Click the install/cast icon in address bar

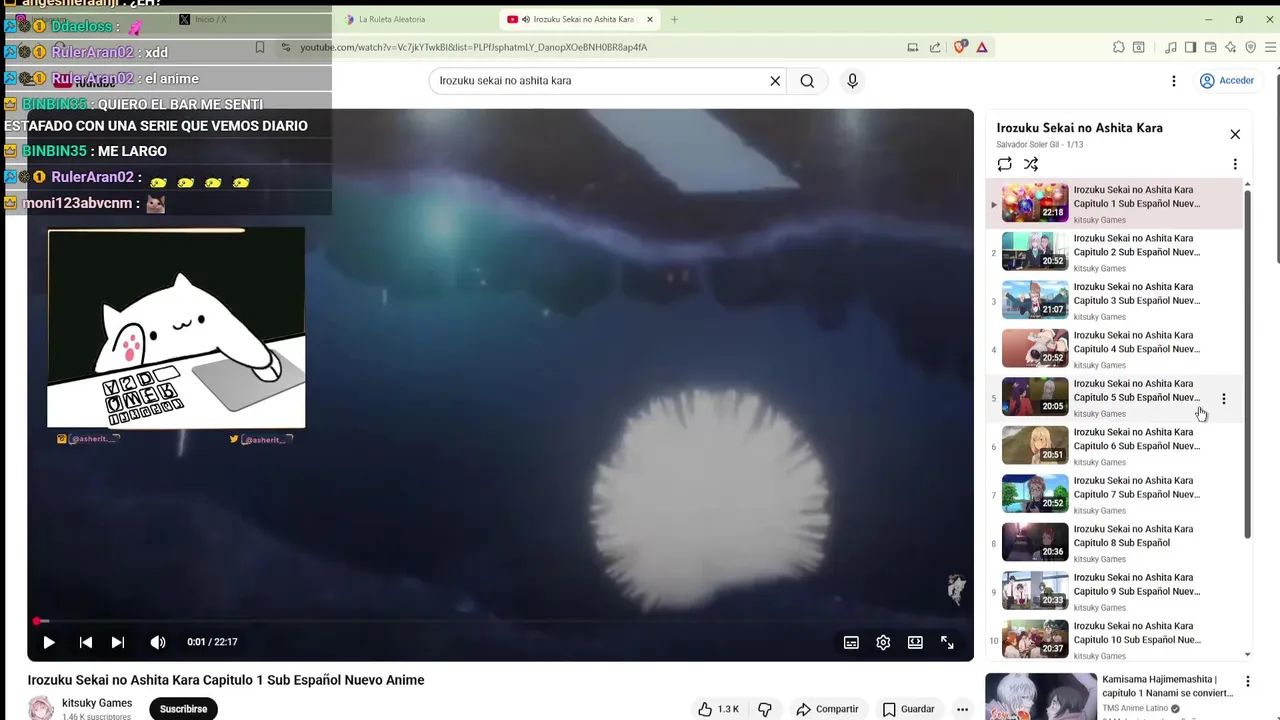click(913, 47)
